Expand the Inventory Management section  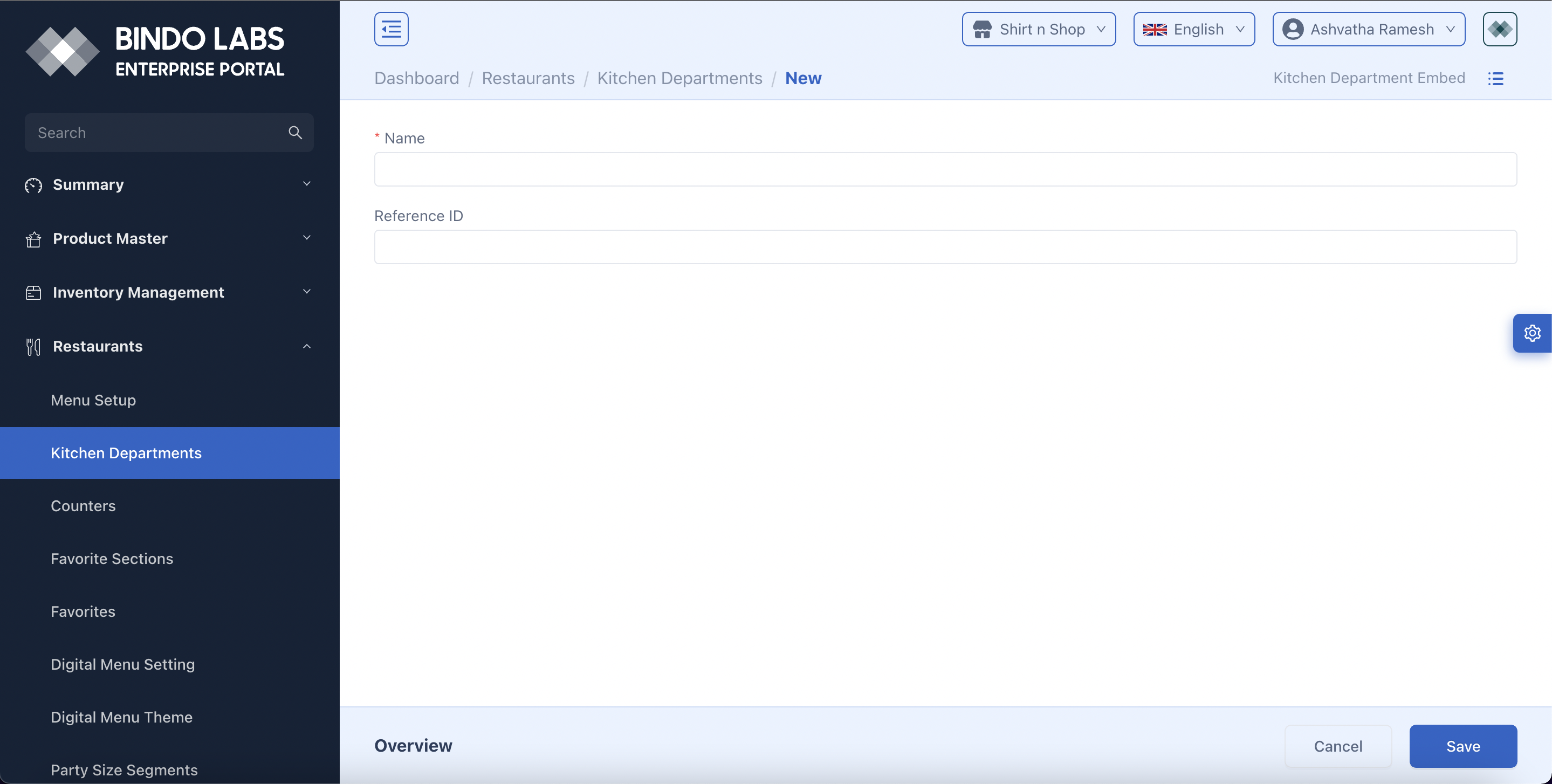click(x=307, y=292)
